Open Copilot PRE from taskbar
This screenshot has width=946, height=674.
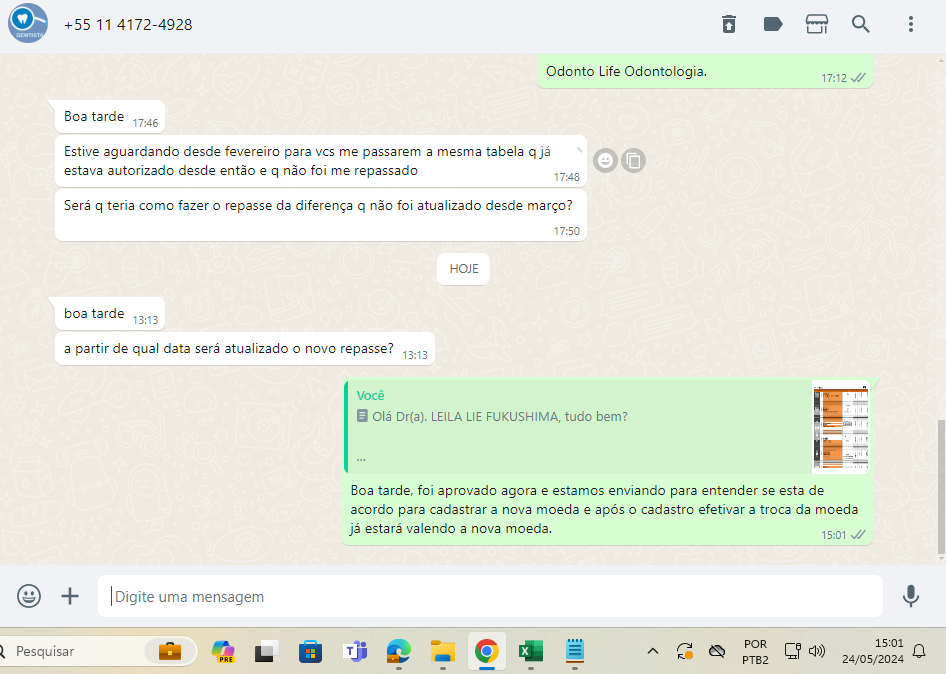(x=223, y=651)
